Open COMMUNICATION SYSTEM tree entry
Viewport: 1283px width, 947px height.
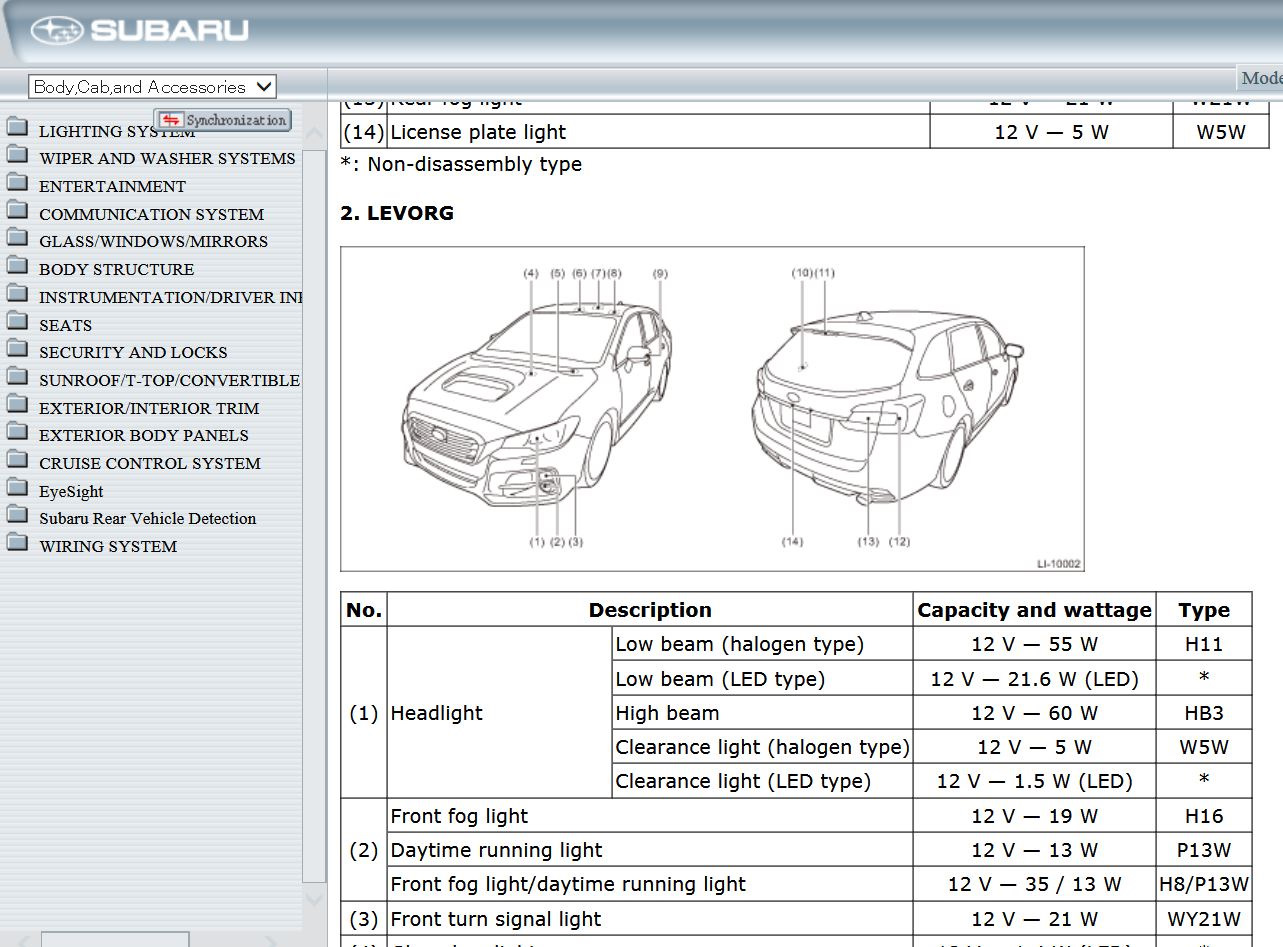pos(151,214)
